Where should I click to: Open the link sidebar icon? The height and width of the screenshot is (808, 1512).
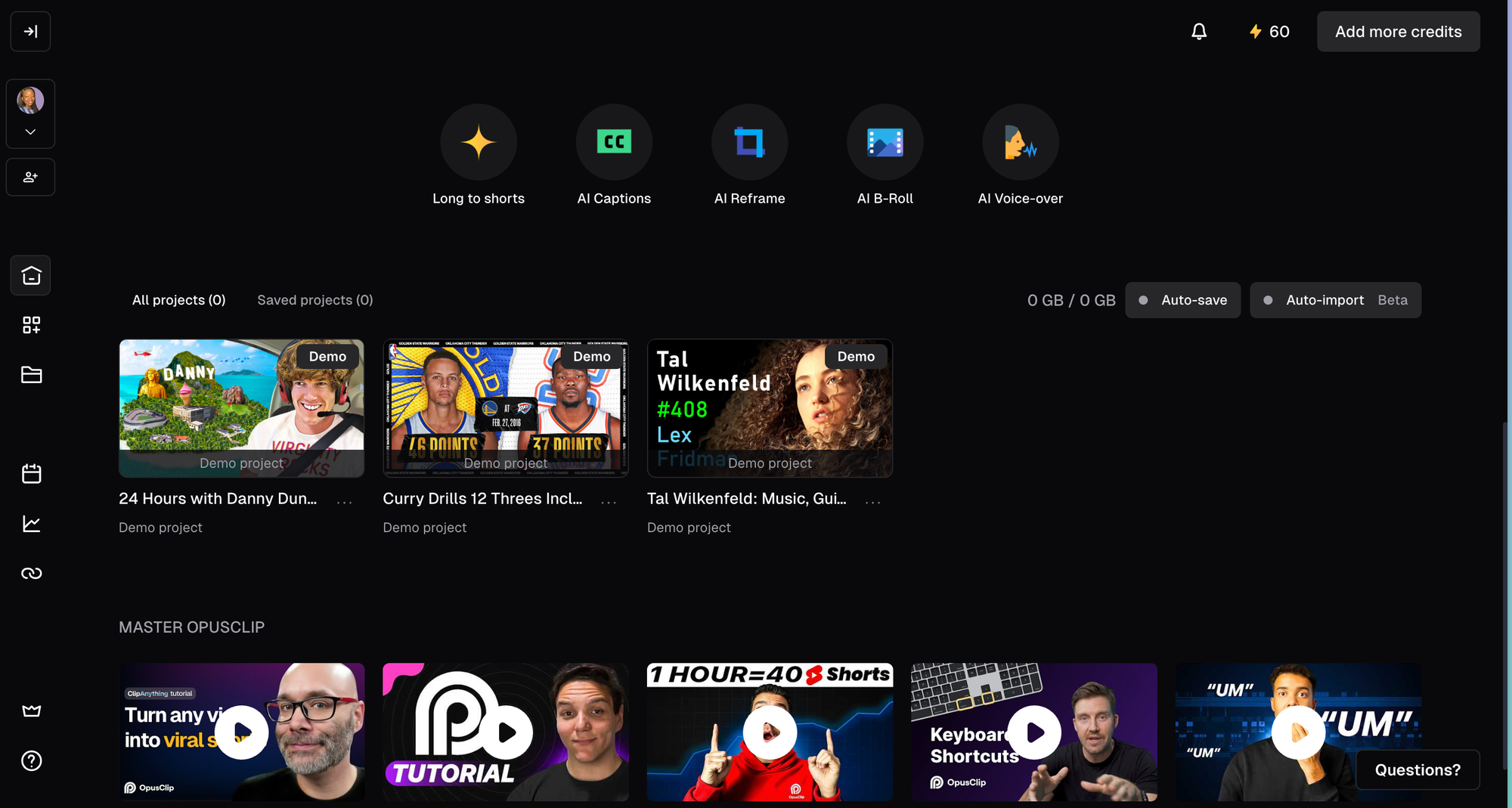pyautogui.click(x=31, y=574)
